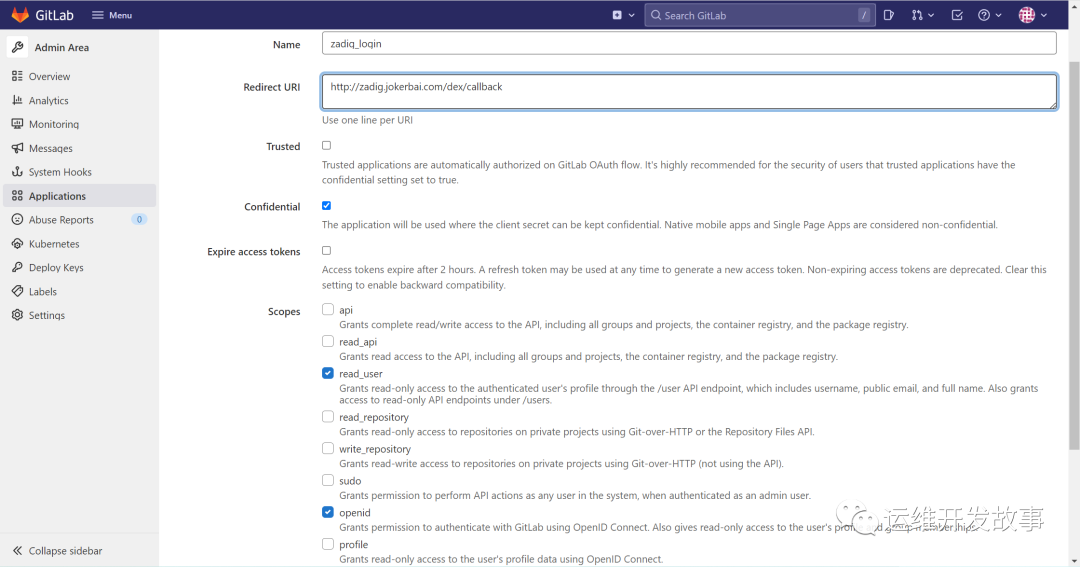1080x567 pixels.
Task: Uncheck the Confidential checkbox
Action: (326, 205)
